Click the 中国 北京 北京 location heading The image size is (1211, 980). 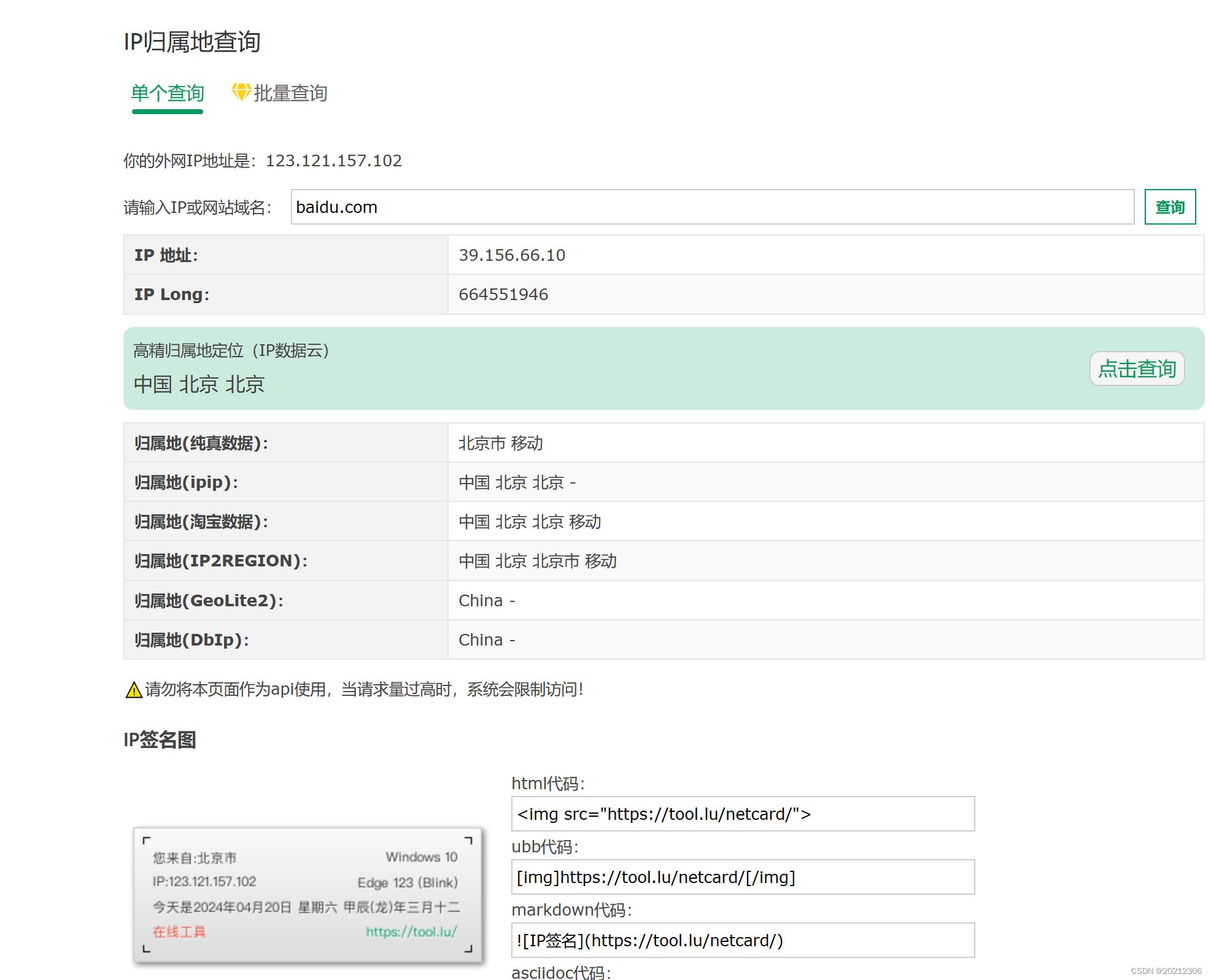click(x=199, y=385)
